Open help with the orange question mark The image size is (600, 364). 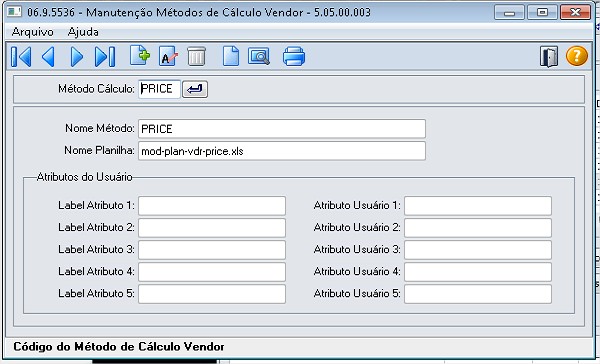(577, 56)
